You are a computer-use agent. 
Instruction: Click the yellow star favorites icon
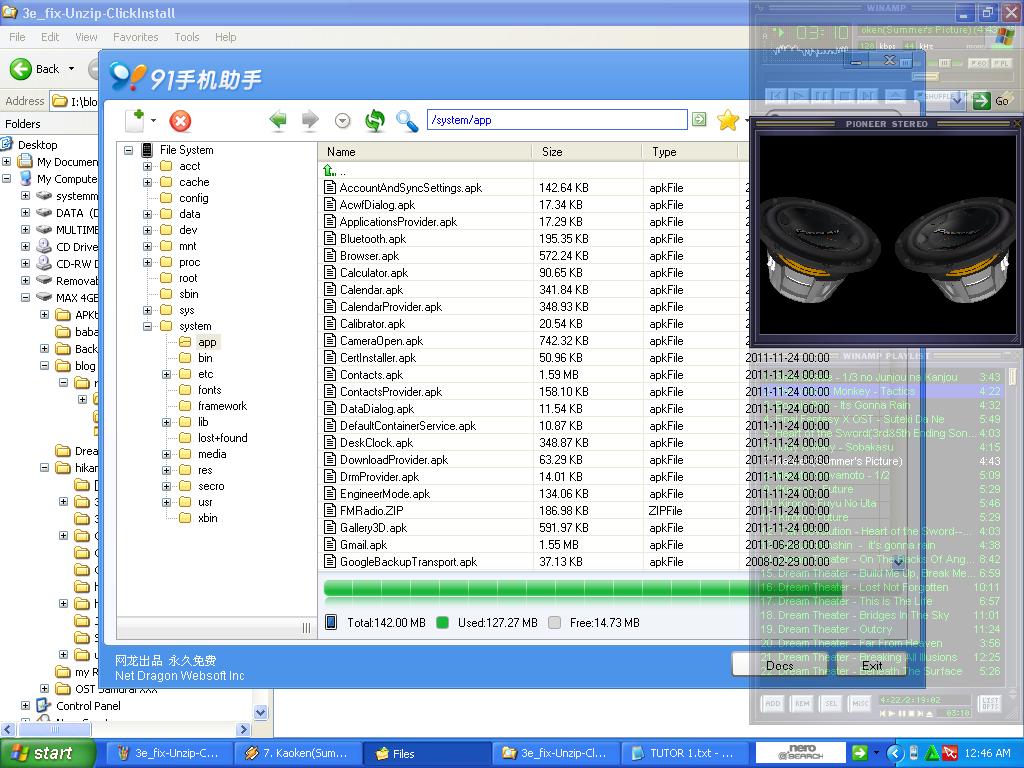click(x=728, y=120)
